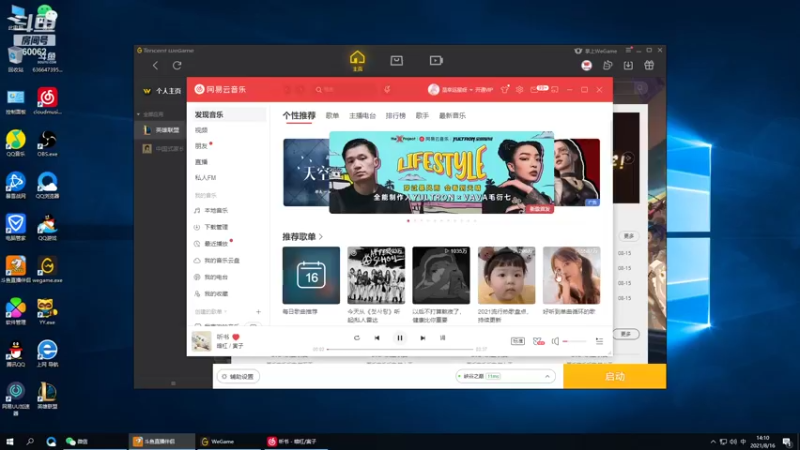Open the play queue list icon

[599, 341]
